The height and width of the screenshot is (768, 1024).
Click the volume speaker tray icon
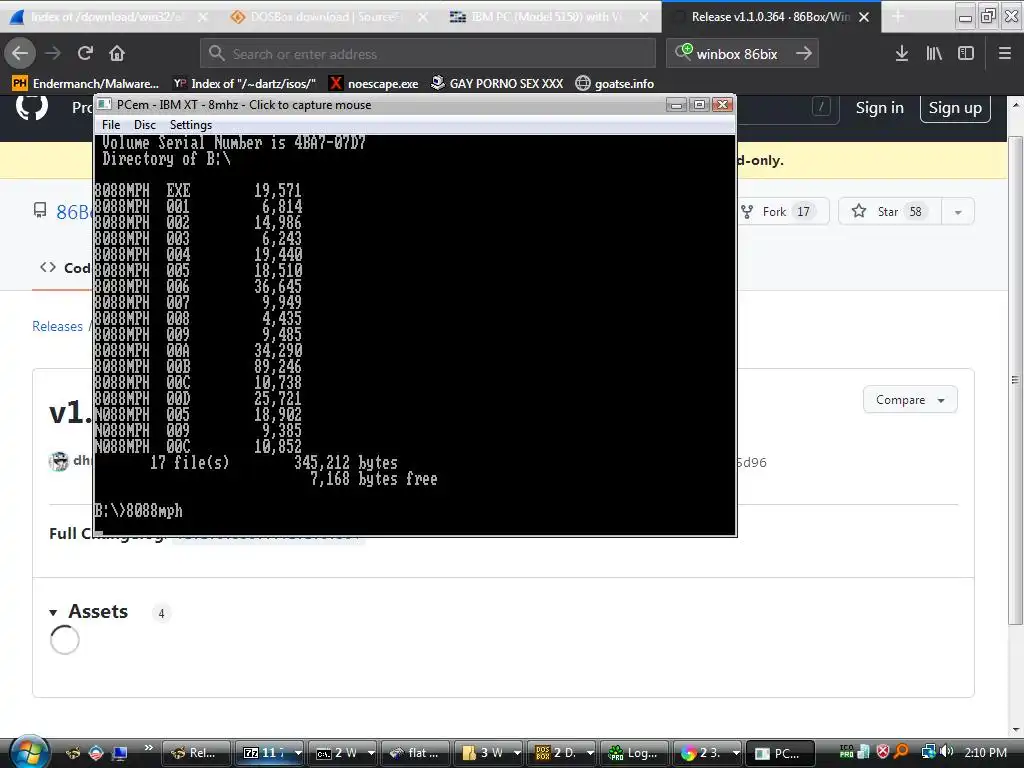point(947,752)
